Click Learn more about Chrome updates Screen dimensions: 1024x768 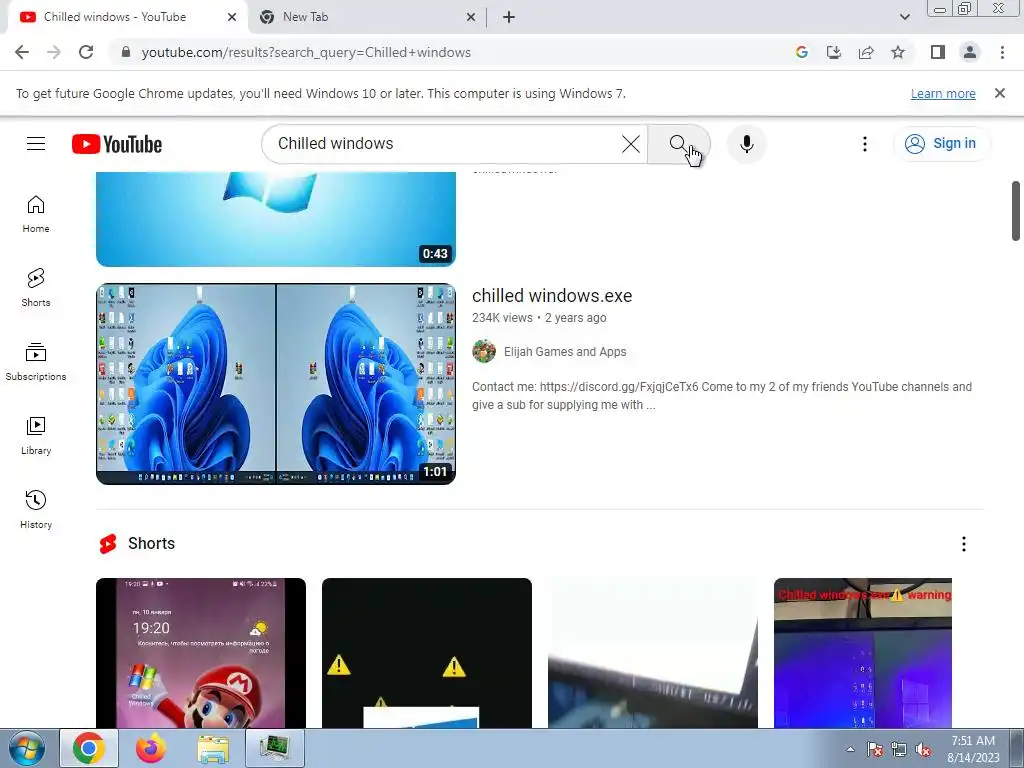tap(943, 93)
